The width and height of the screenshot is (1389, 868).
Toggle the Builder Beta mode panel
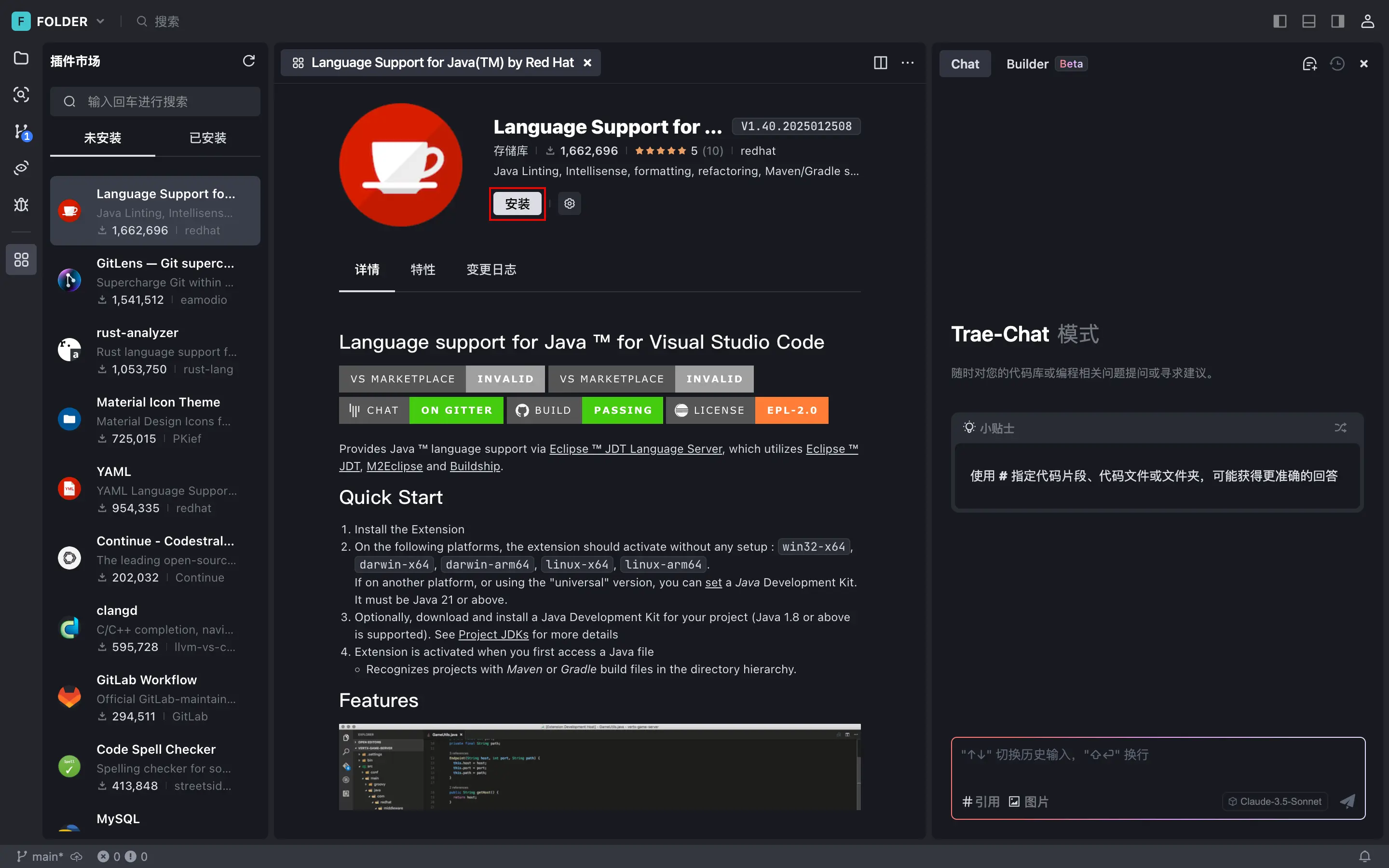(x=1044, y=63)
